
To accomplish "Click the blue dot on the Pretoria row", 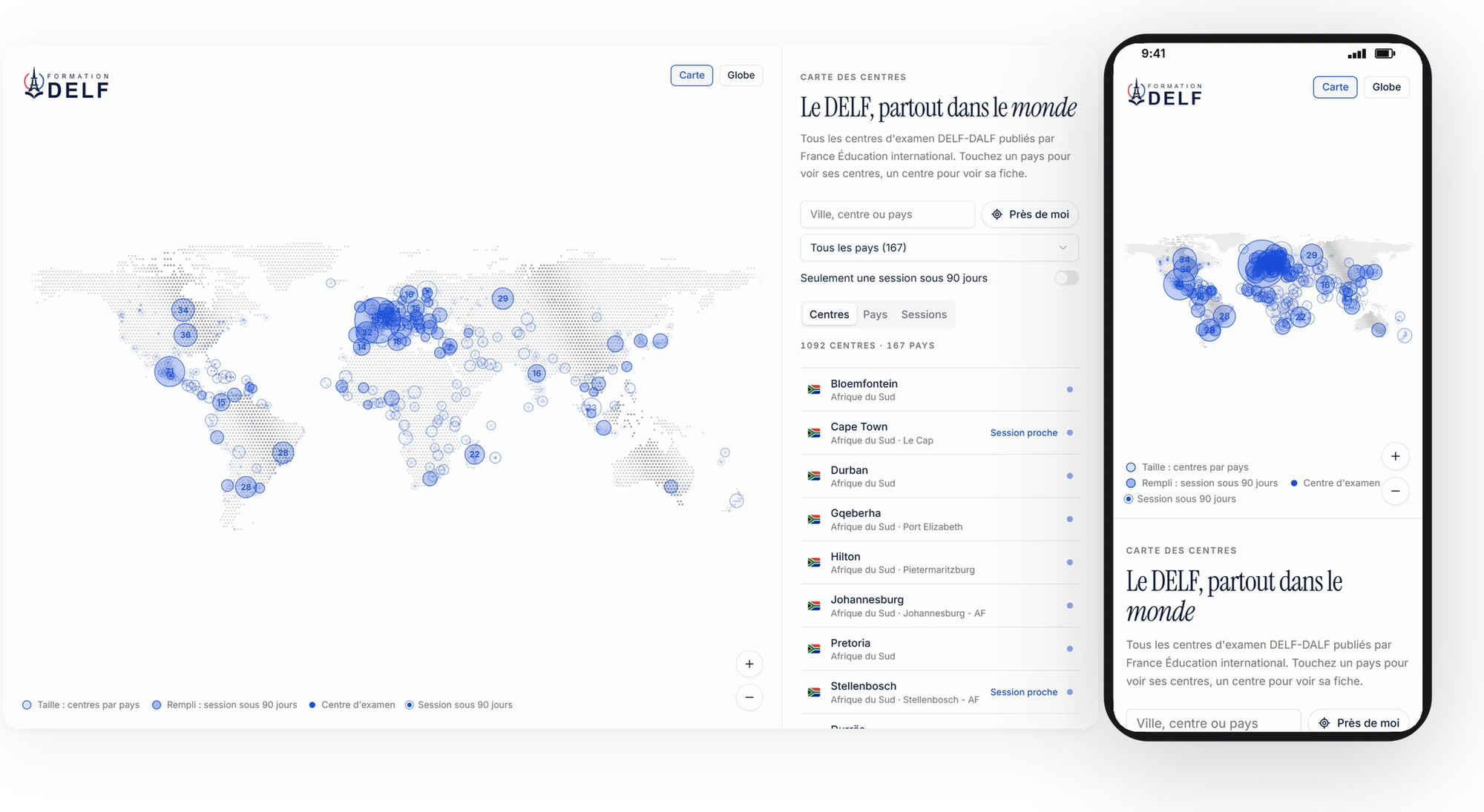I will 1069,649.
